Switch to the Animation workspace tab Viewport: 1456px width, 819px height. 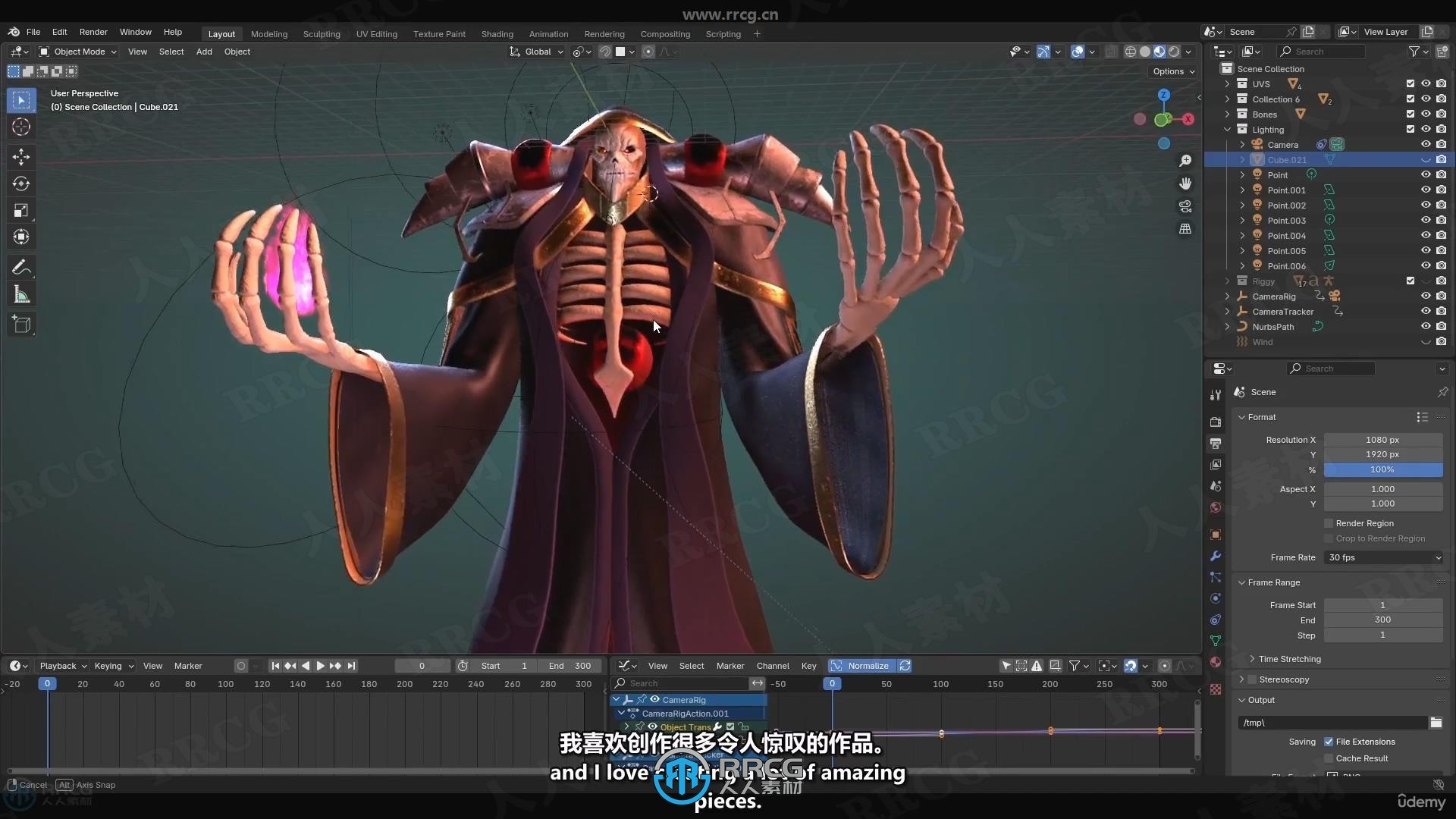(548, 34)
